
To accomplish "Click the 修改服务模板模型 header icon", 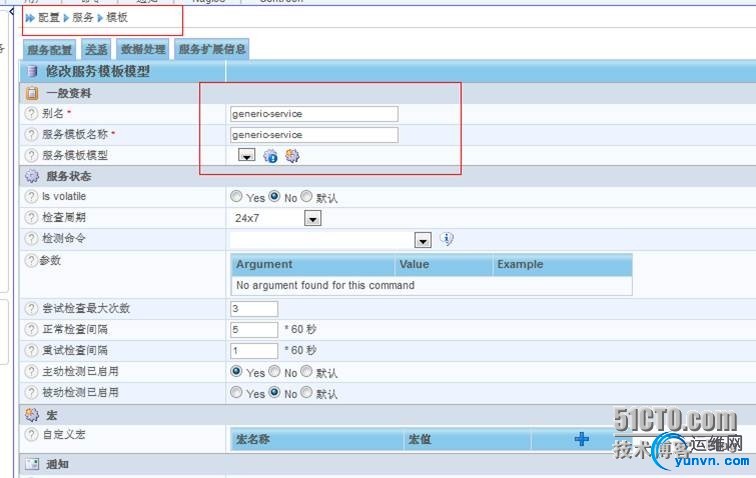I will point(32,71).
